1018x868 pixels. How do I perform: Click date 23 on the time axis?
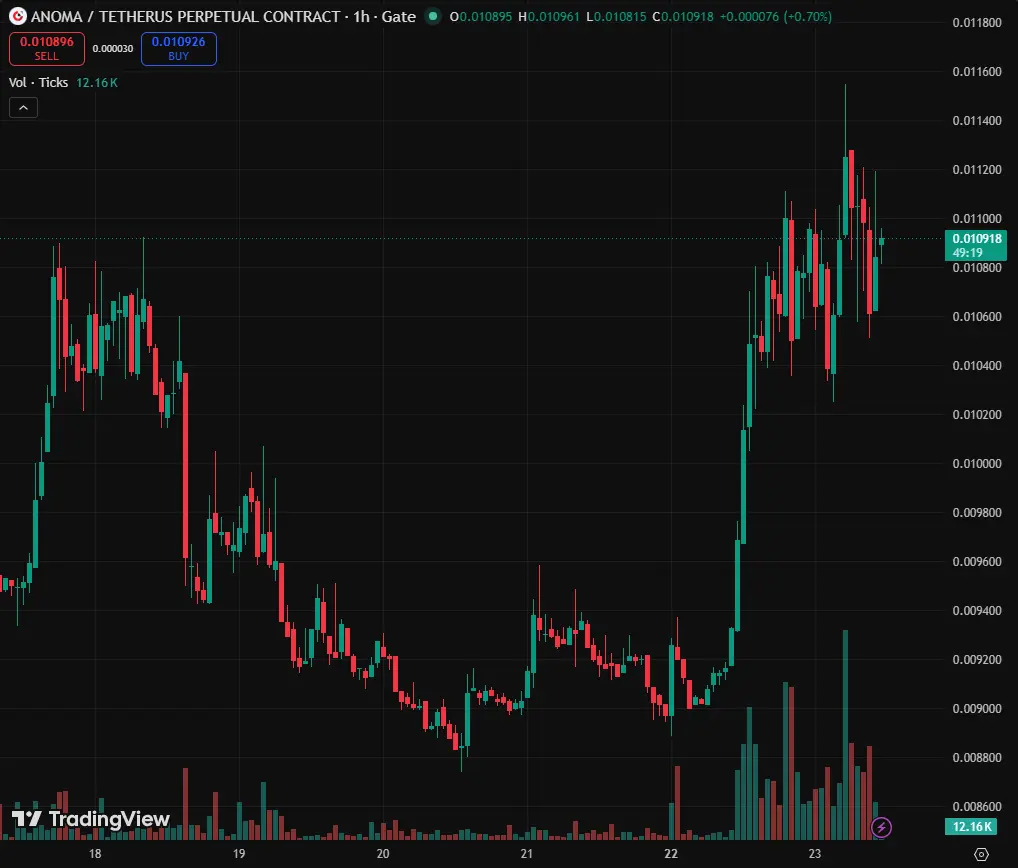click(815, 854)
